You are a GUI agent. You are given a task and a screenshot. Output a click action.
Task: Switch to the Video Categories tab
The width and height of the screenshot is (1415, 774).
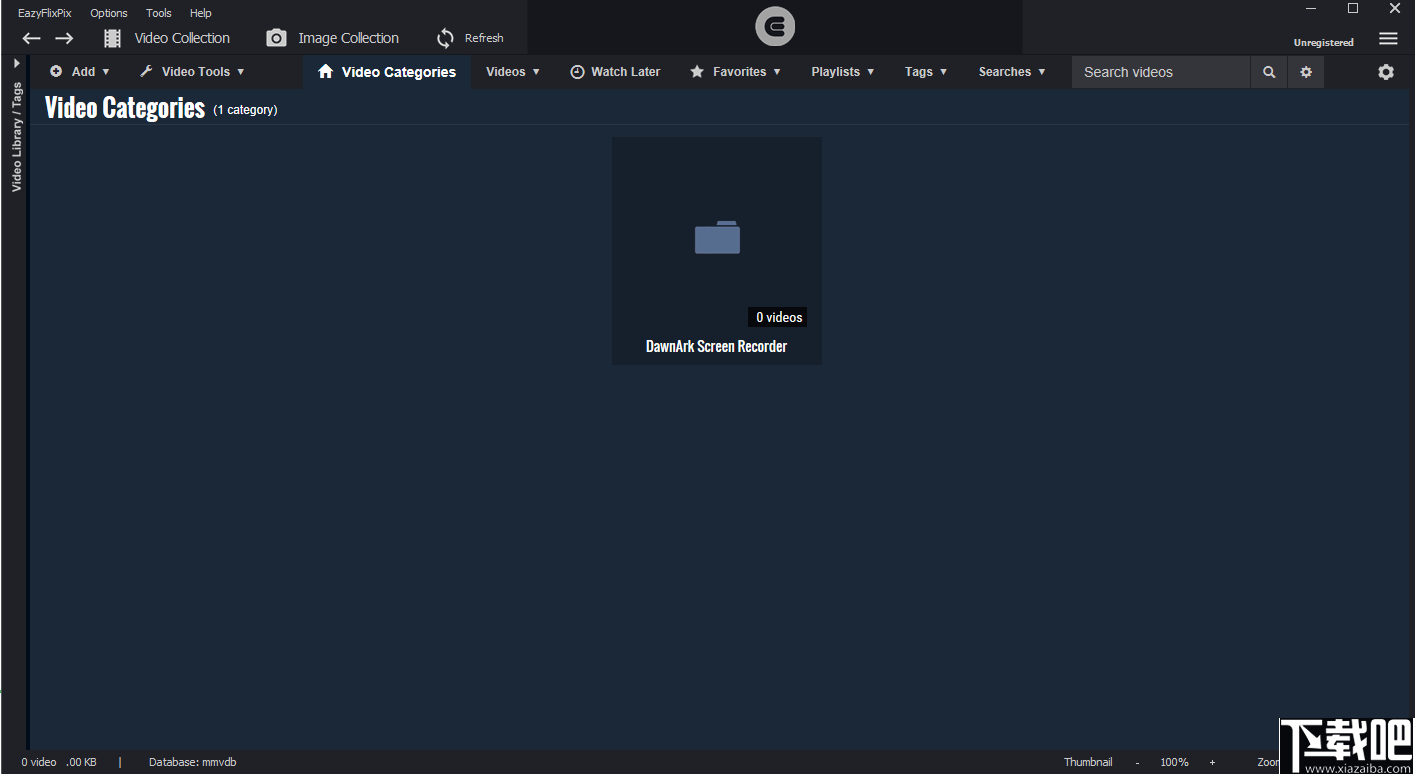click(x=387, y=72)
